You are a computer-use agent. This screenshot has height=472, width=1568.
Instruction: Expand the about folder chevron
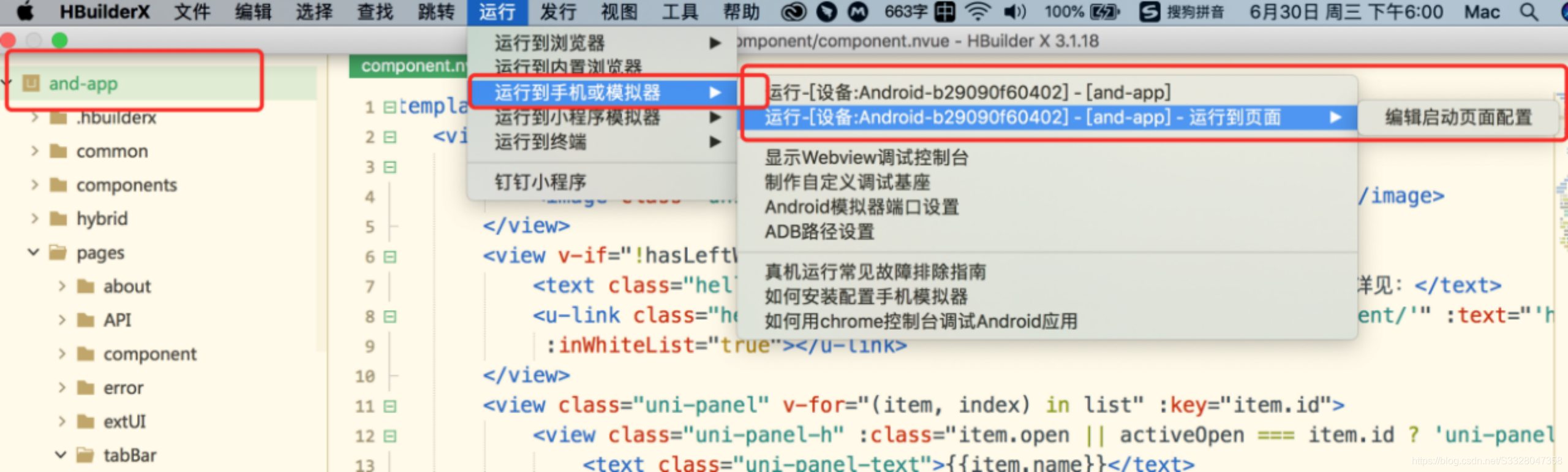click(61, 286)
